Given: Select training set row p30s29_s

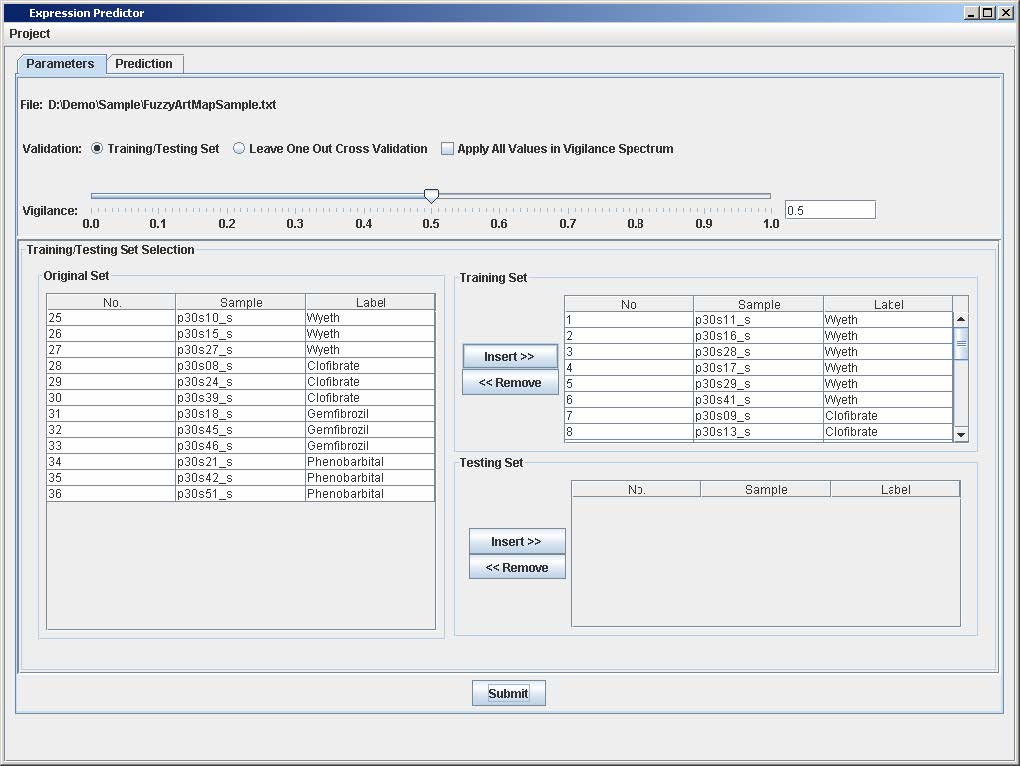Looking at the screenshot, I should click(758, 384).
